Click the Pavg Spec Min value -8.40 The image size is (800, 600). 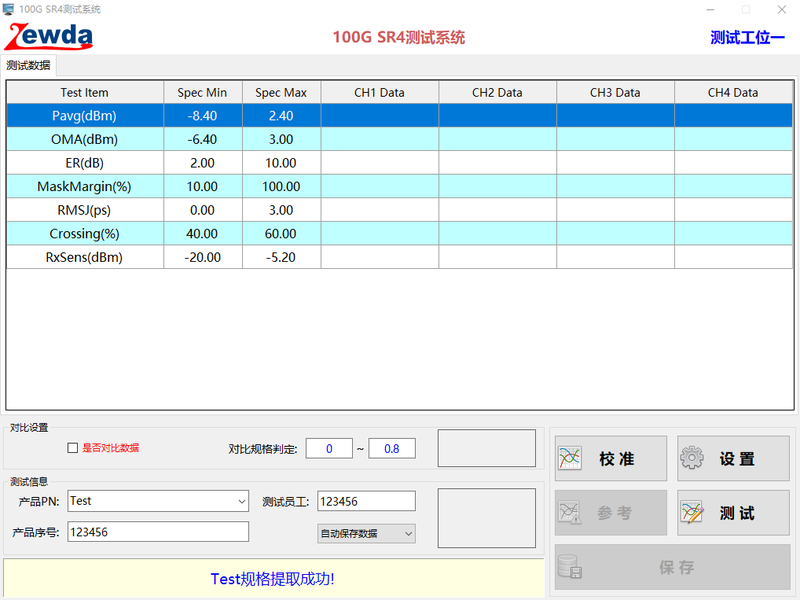click(203, 116)
